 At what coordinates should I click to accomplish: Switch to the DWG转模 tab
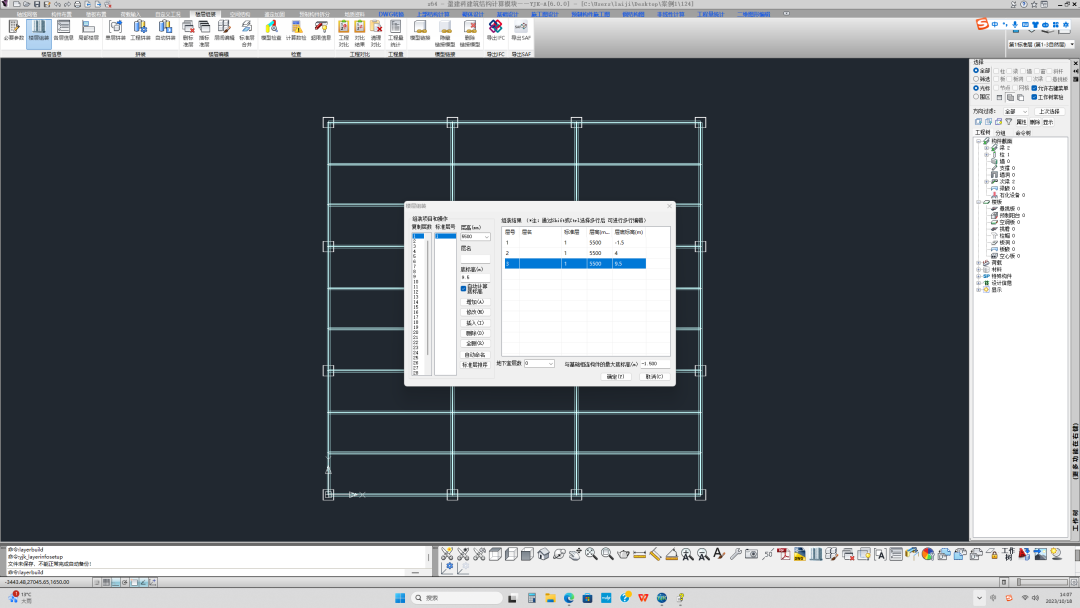click(x=391, y=14)
